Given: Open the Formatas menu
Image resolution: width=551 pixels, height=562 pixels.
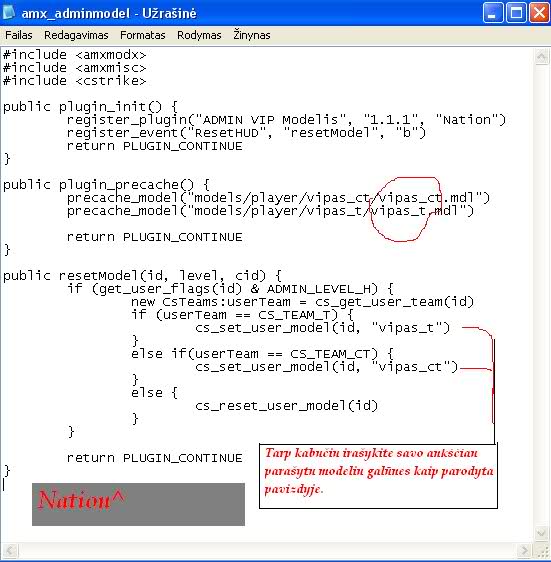Looking at the screenshot, I should [x=143, y=35].
